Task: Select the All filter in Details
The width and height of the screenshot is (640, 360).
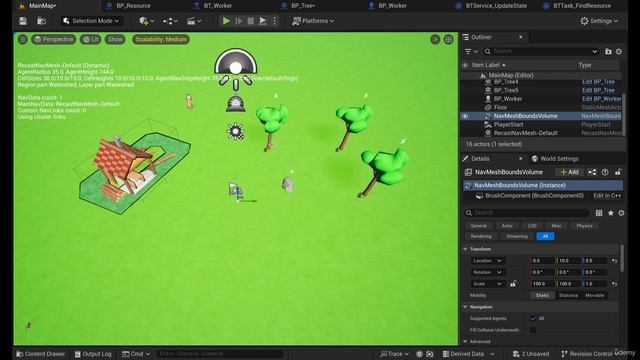Action: click(545, 236)
